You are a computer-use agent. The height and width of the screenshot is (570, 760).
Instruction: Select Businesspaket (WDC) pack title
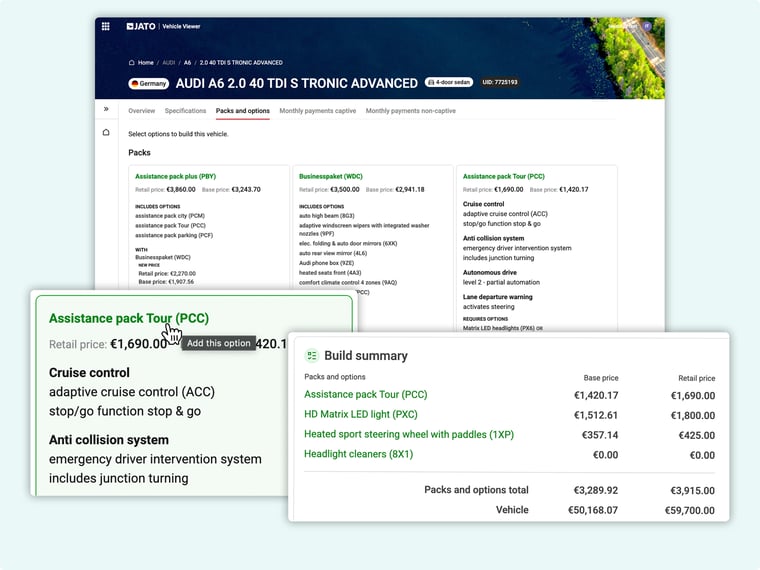coord(331,176)
